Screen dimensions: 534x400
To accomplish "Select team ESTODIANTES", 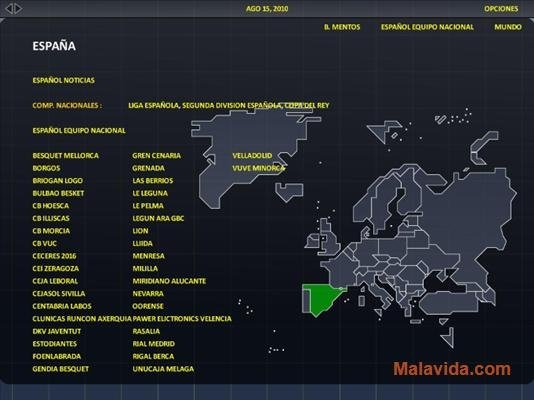I will click(x=54, y=344).
